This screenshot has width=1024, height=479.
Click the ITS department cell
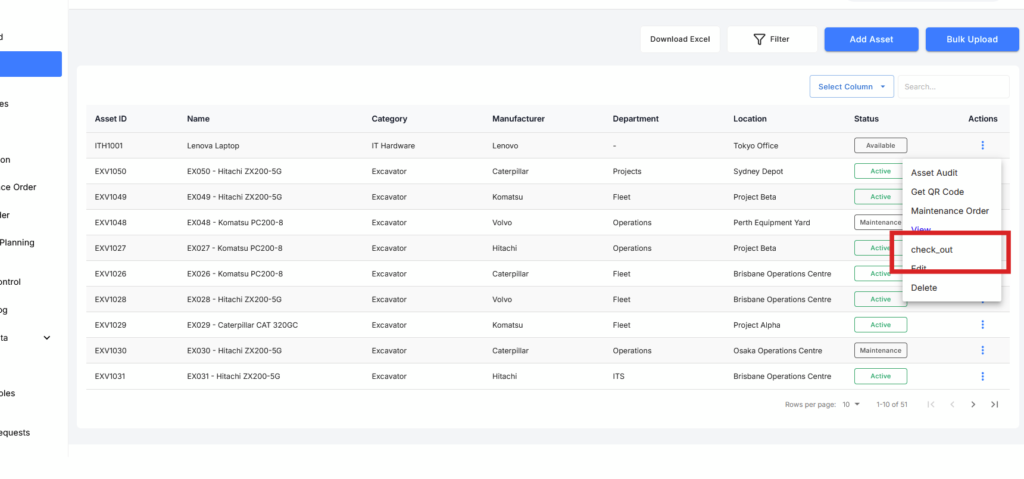618,376
